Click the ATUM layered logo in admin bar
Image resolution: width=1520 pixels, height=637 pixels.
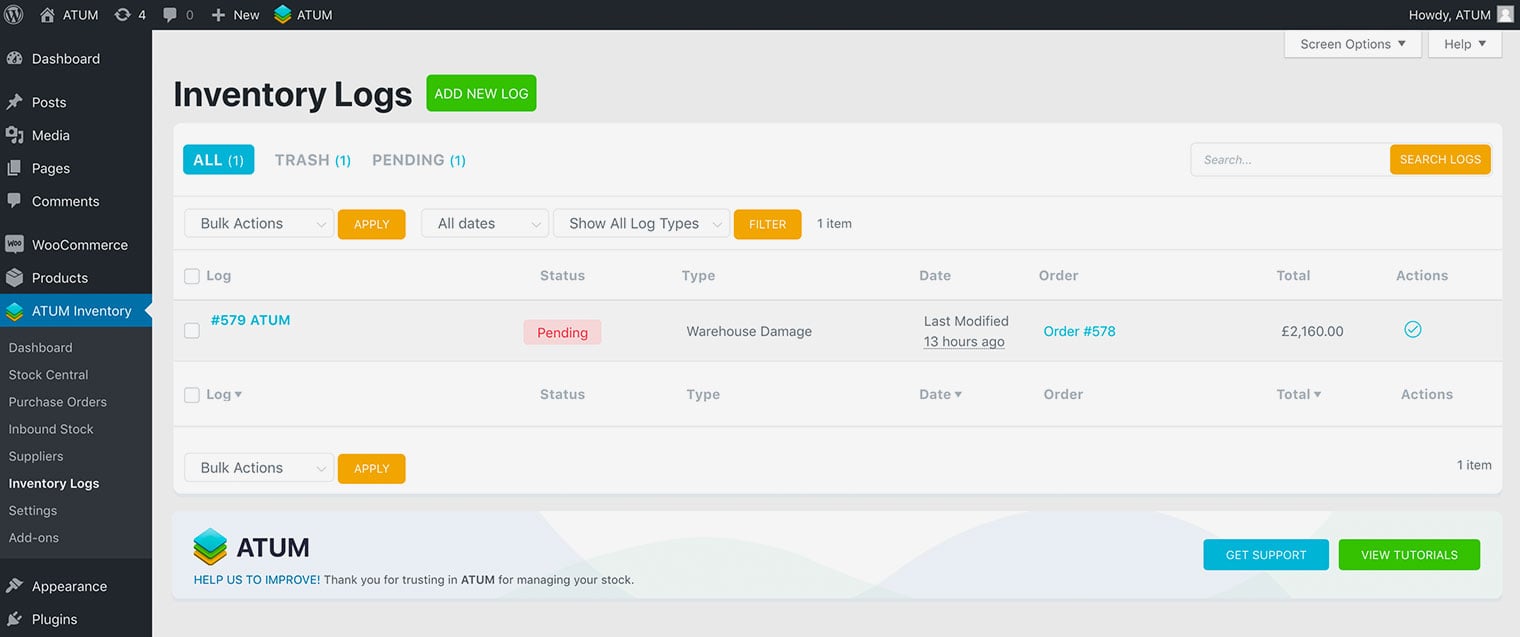pyautogui.click(x=282, y=15)
